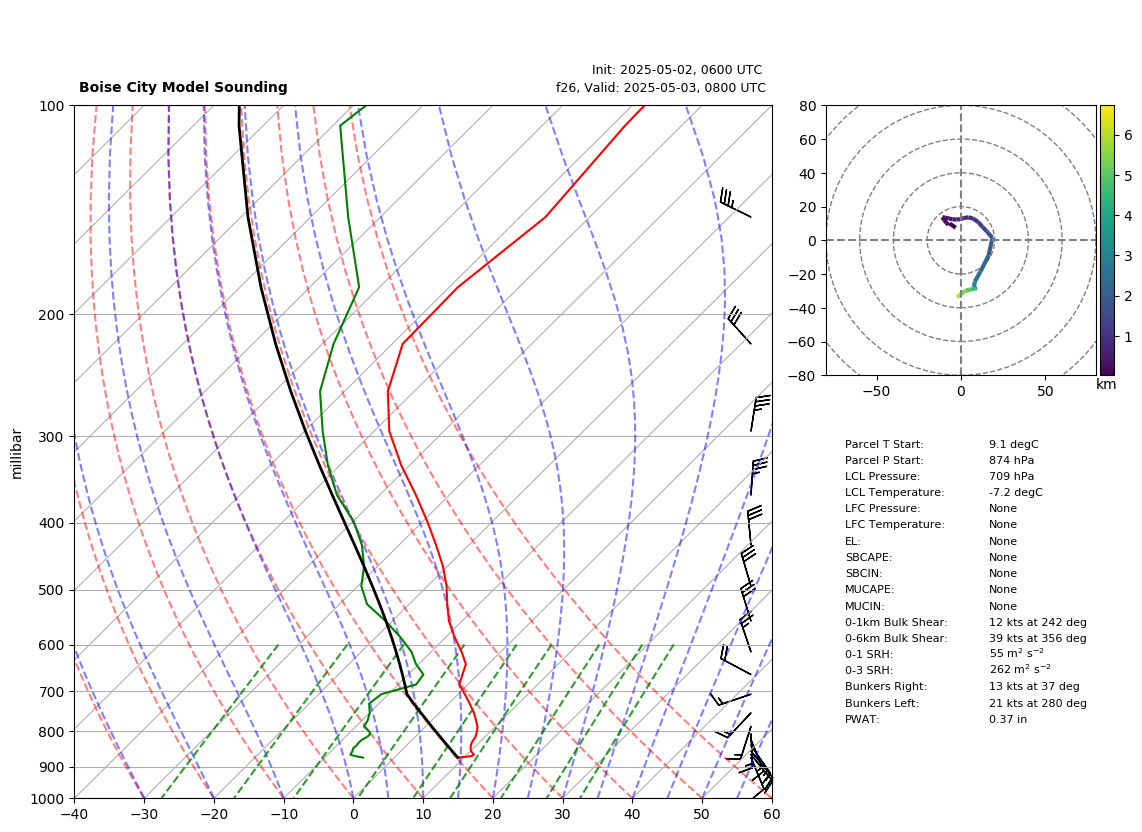Click the top wind barb beside 100 mb
The height and width of the screenshot is (832, 1142).
(734, 203)
